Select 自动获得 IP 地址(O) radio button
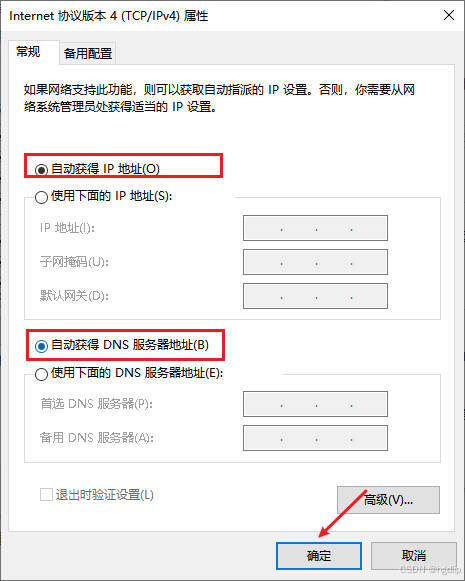The width and height of the screenshot is (465, 581). [x=41, y=170]
